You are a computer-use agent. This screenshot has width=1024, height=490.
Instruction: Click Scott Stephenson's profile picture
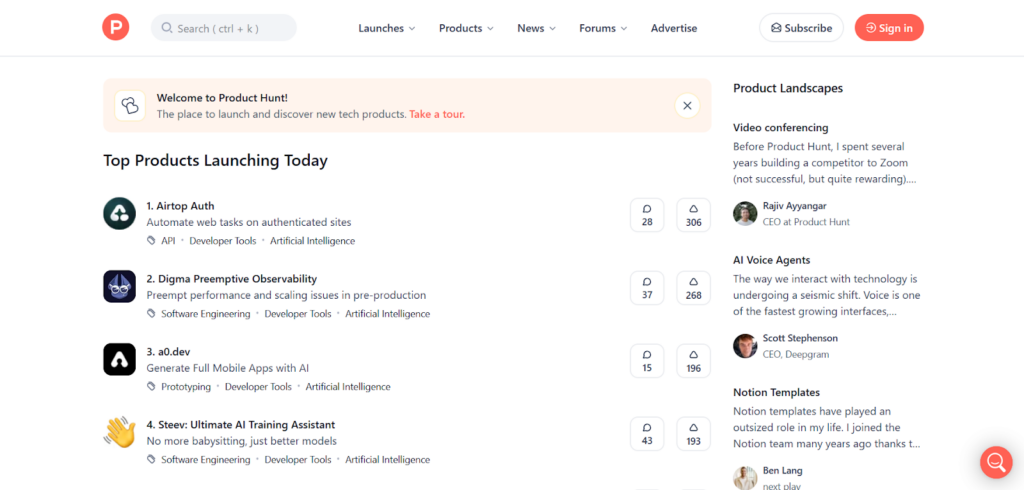pyautogui.click(x=745, y=346)
